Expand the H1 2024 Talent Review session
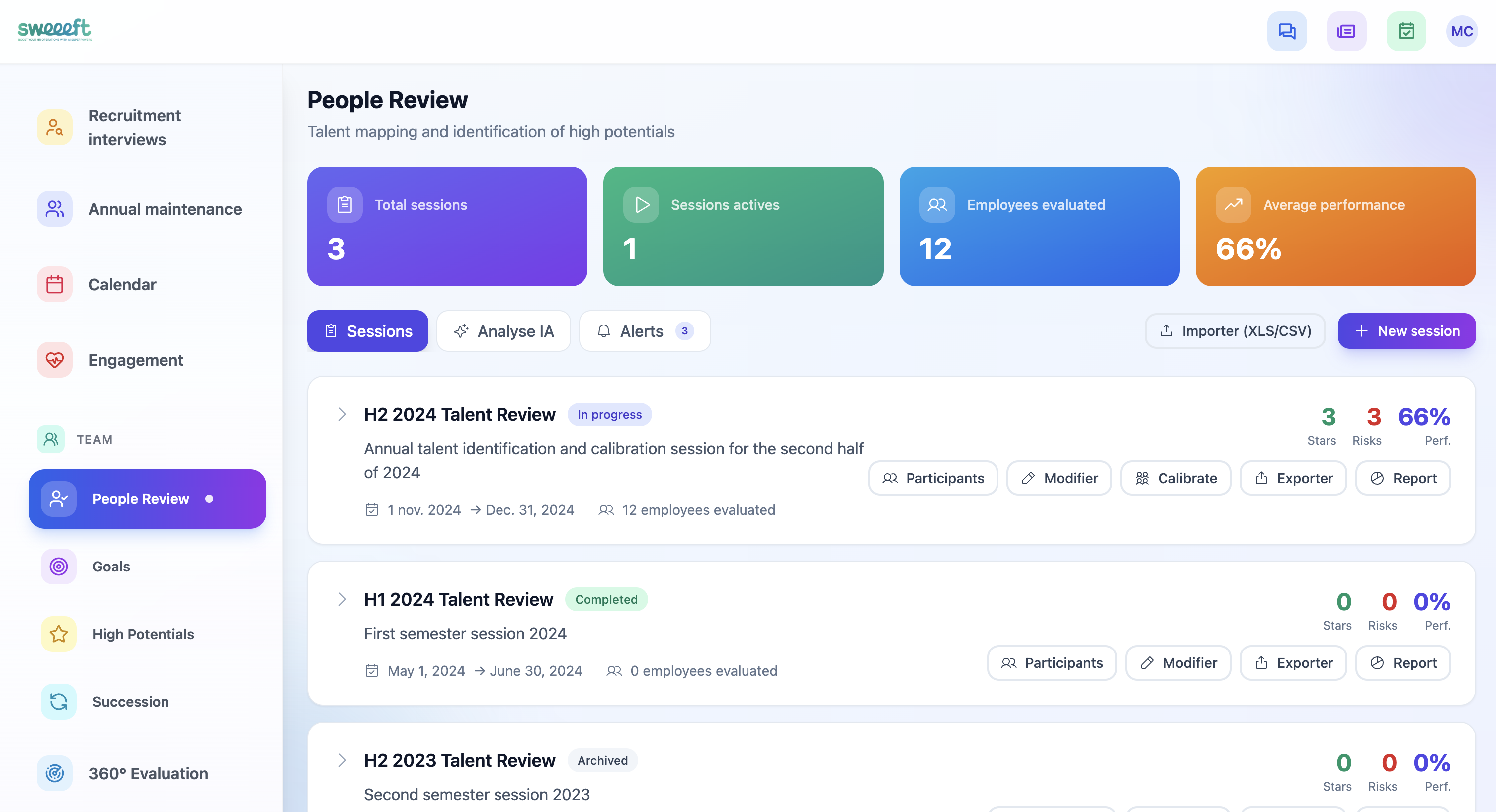The height and width of the screenshot is (812, 1496). click(x=342, y=599)
